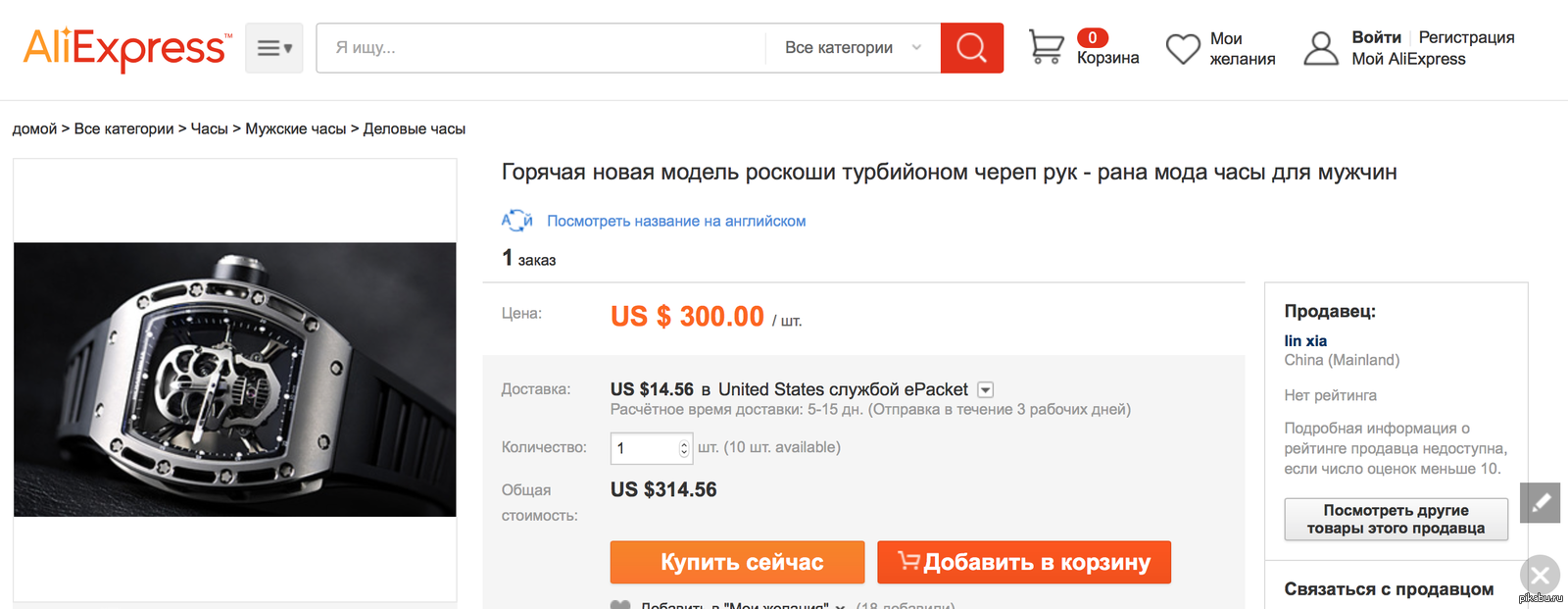Click the AliExpress logo

click(127, 48)
